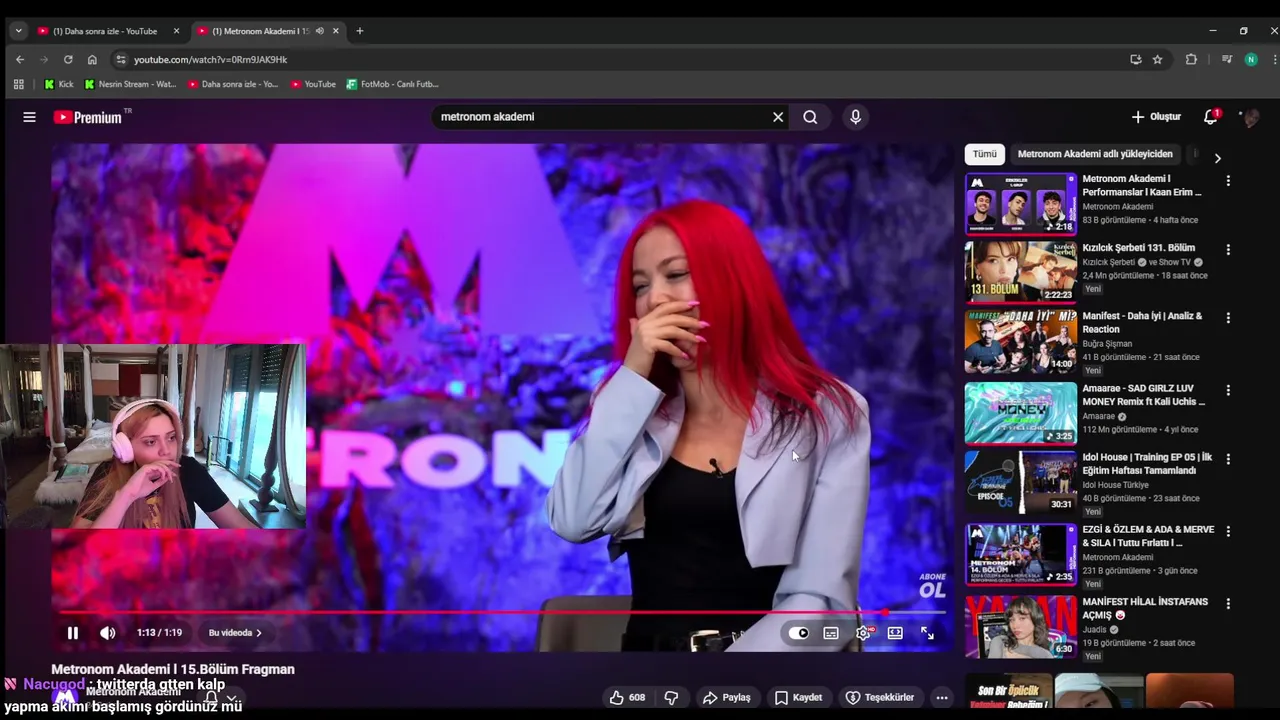The width and height of the screenshot is (1280, 720).
Task: Reload the current page
Action: (68, 59)
